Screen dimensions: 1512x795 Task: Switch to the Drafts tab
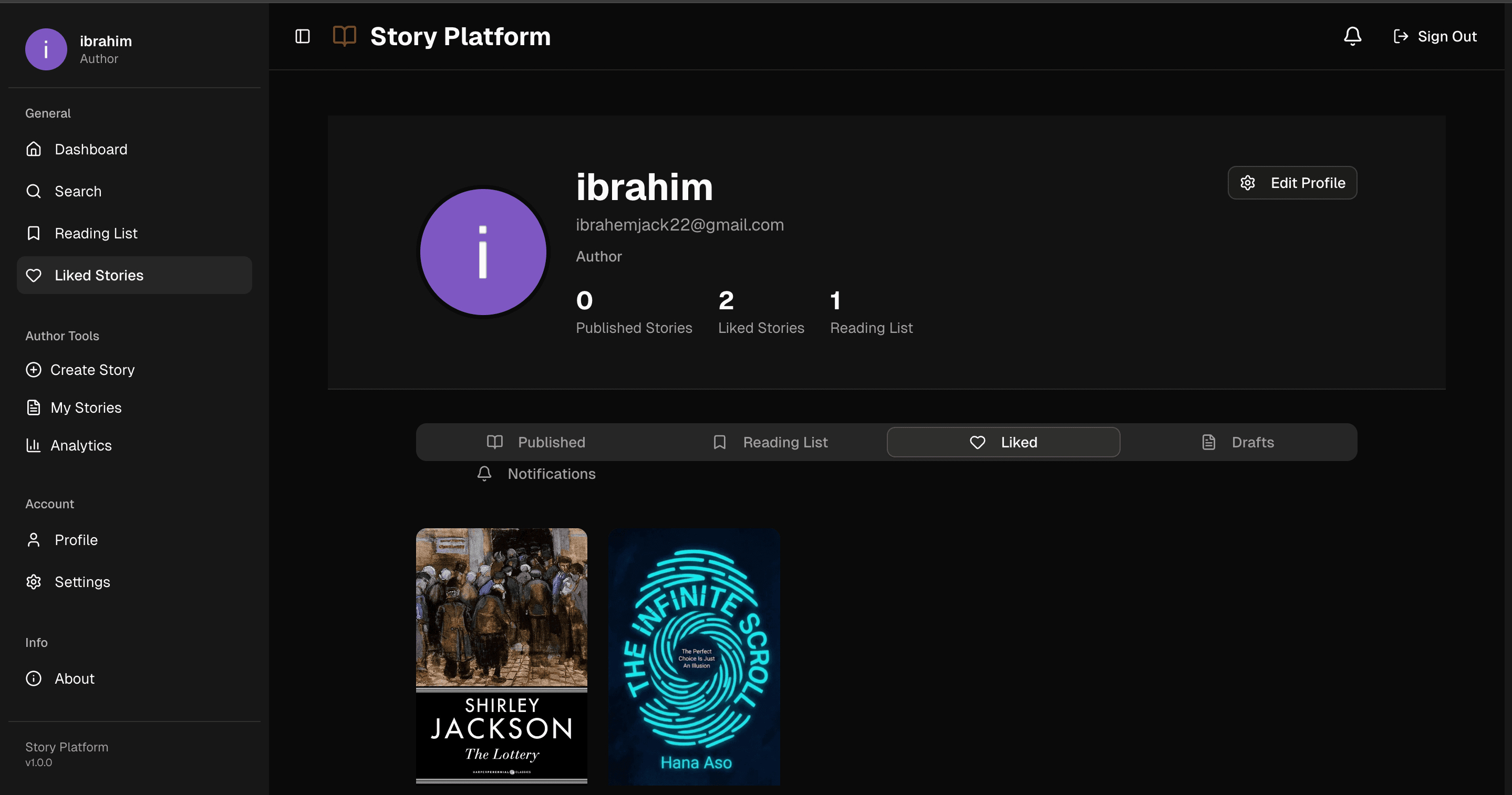click(1238, 442)
